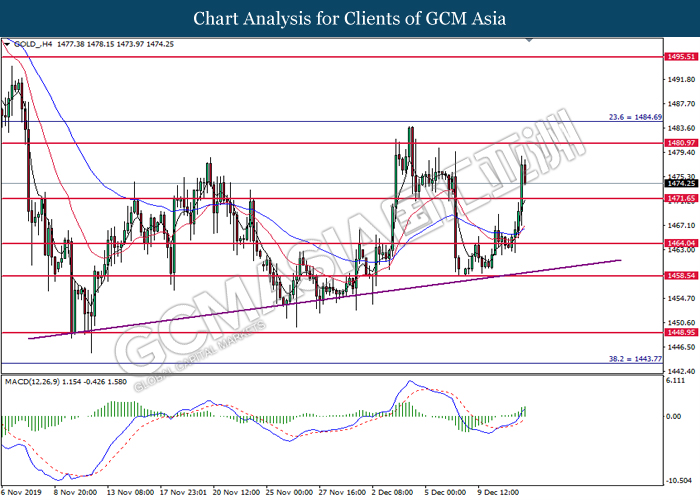Click the triangle arrow beside GOLD_,H4 symbol
The width and height of the screenshot is (700, 500).
point(8,45)
